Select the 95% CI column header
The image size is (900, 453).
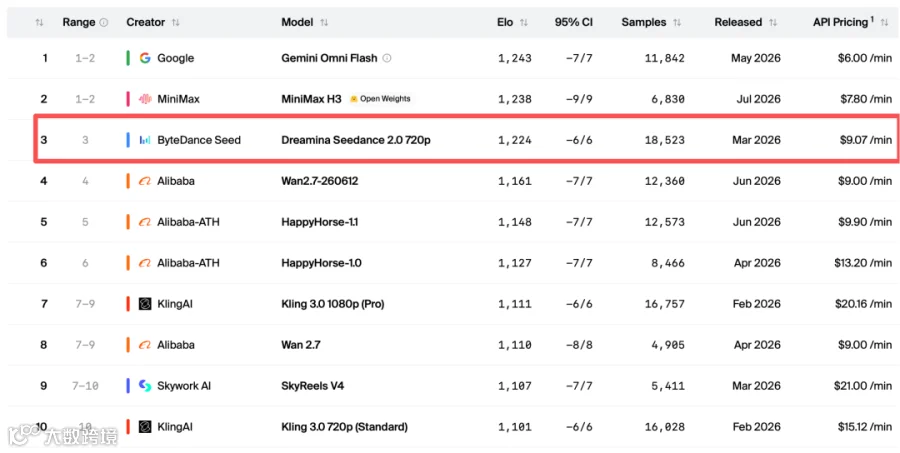[573, 22]
